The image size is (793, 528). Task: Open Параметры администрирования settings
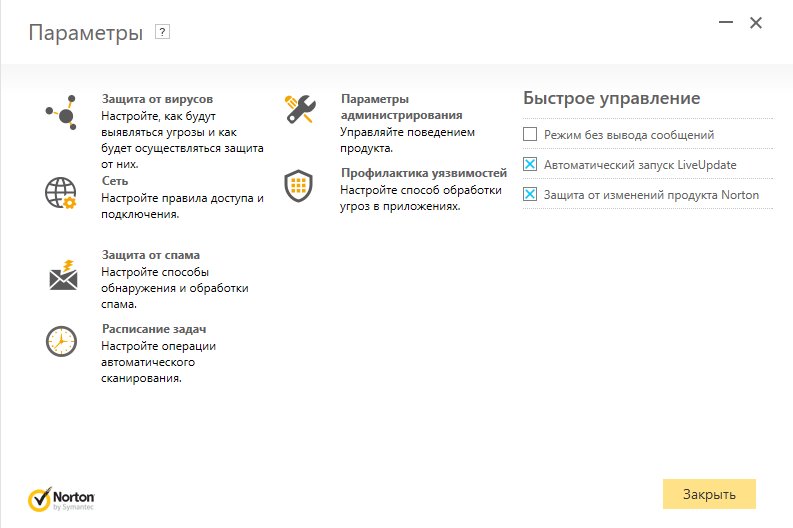coord(402,107)
